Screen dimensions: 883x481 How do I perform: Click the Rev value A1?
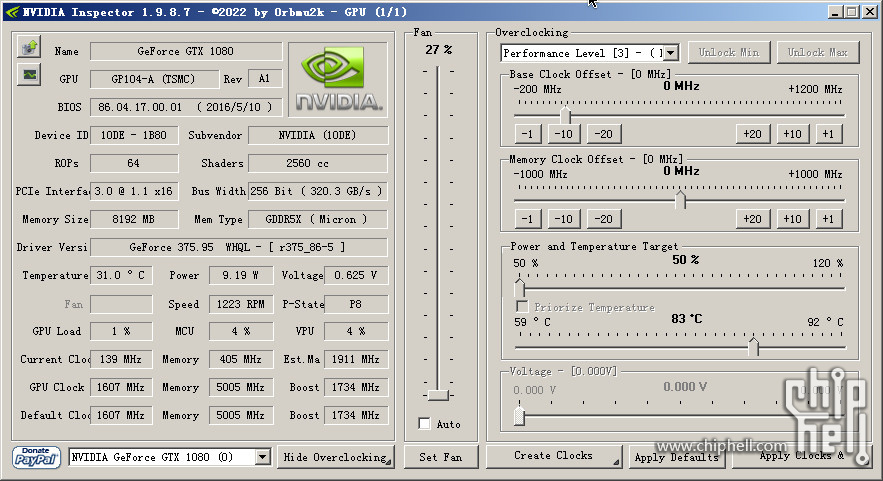click(265, 79)
